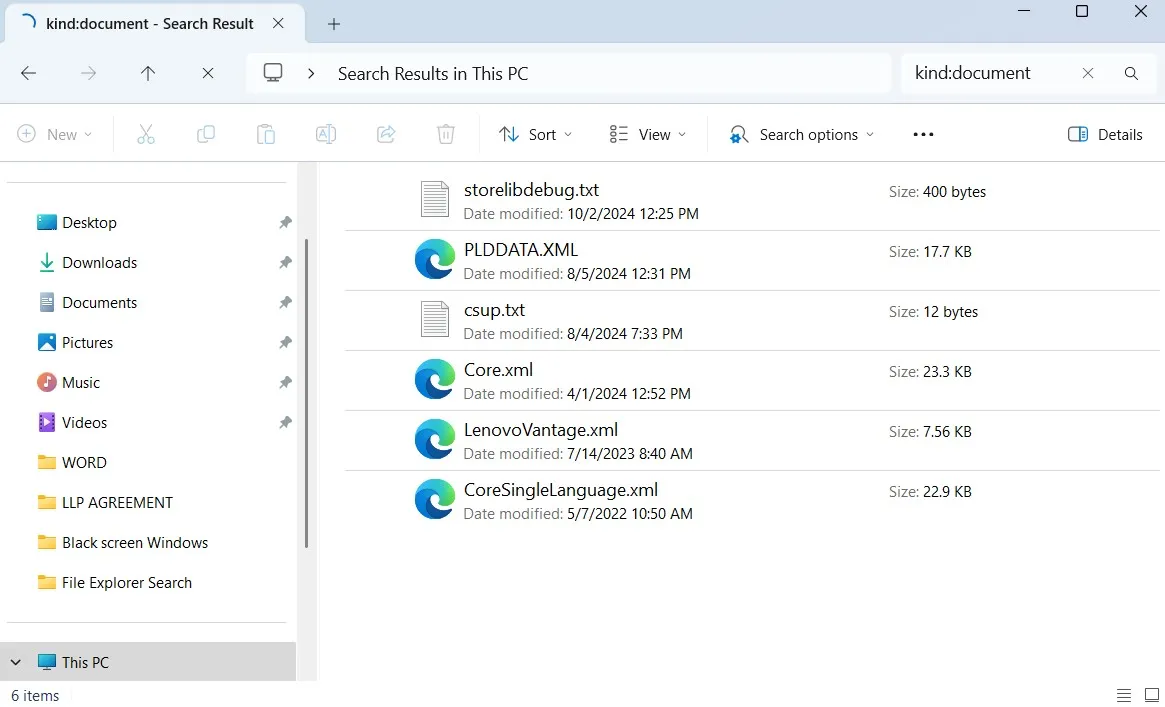
Task: Expand the View options dropdown
Action: [x=648, y=133]
